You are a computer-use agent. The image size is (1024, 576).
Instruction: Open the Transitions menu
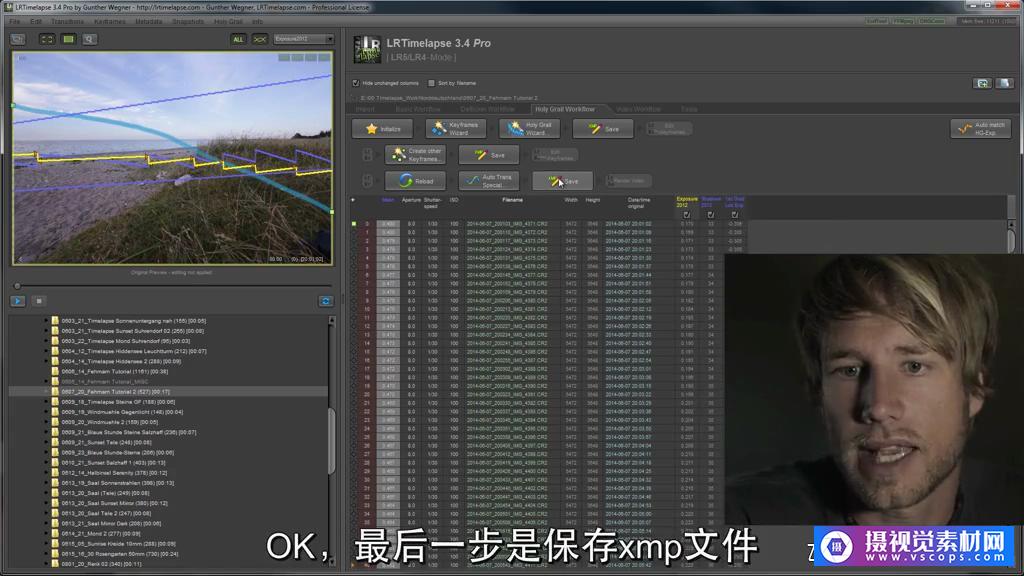(x=67, y=22)
